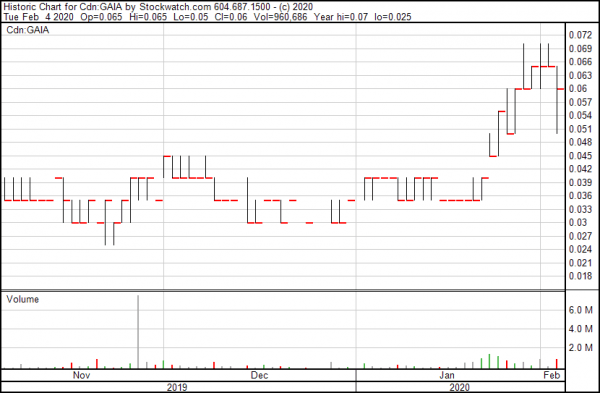Click the 0.027 price axis label
Image resolution: width=600 pixels, height=393 pixels.
580,236
